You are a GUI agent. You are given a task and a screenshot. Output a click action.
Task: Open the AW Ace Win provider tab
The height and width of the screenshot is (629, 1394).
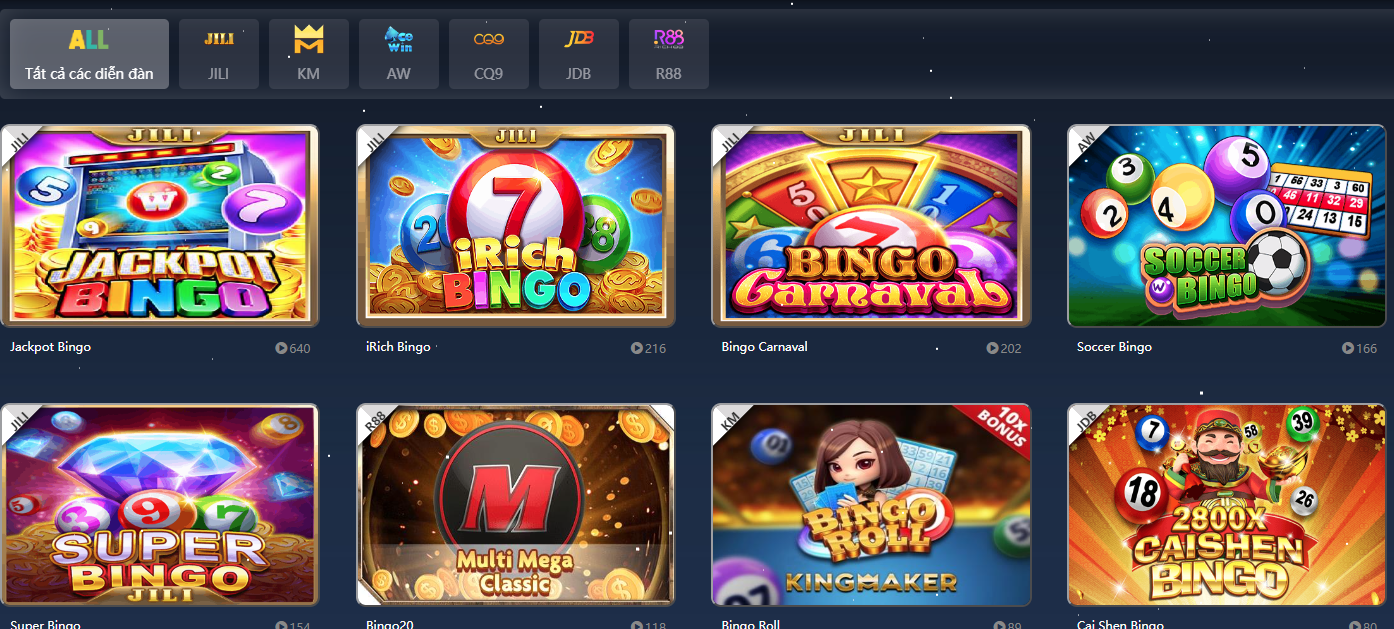click(399, 54)
